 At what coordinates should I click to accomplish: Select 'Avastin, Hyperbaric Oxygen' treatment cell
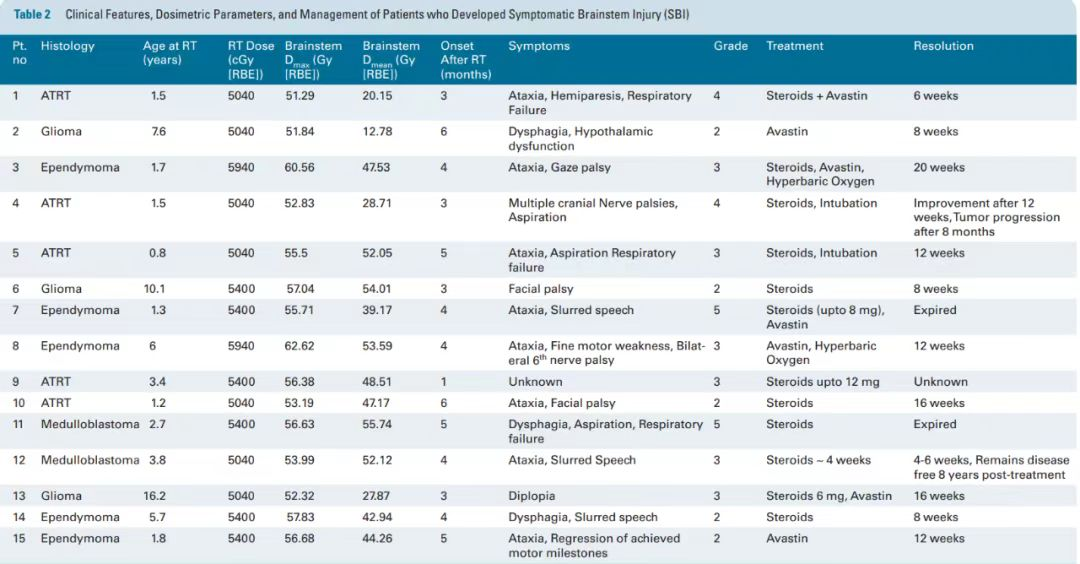(x=821, y=353)
